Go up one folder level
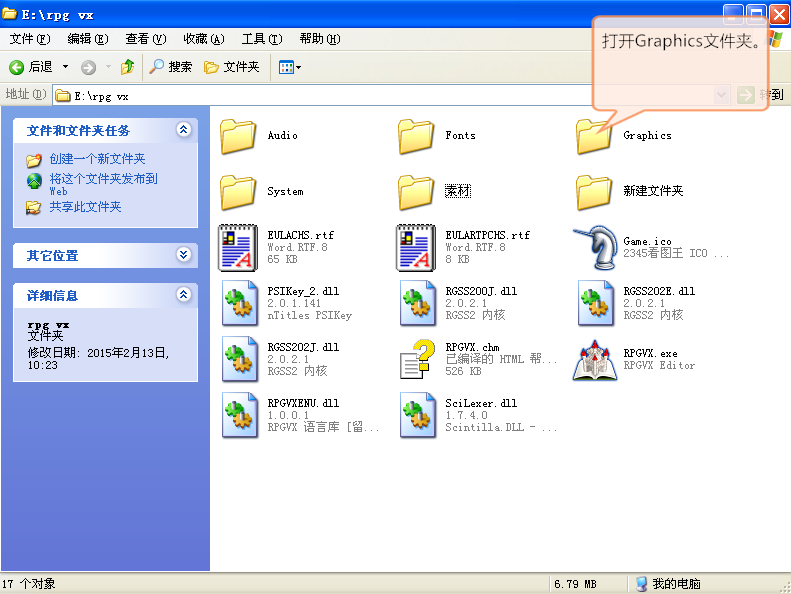The width and height of the screenshot is (791, 594). [x=127, y=67]
